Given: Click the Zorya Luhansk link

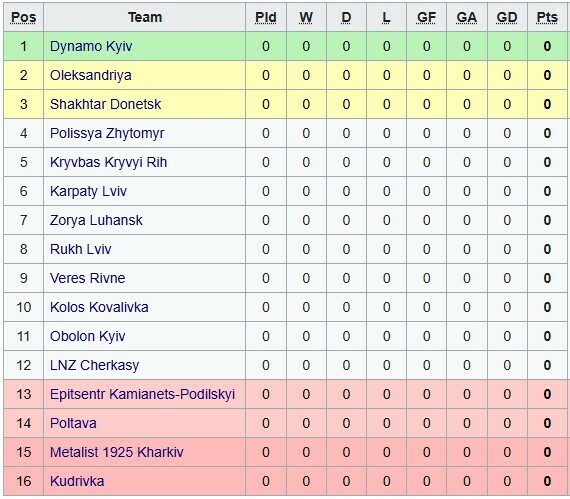Looking at the screenshot, I should tap(96, 221).
